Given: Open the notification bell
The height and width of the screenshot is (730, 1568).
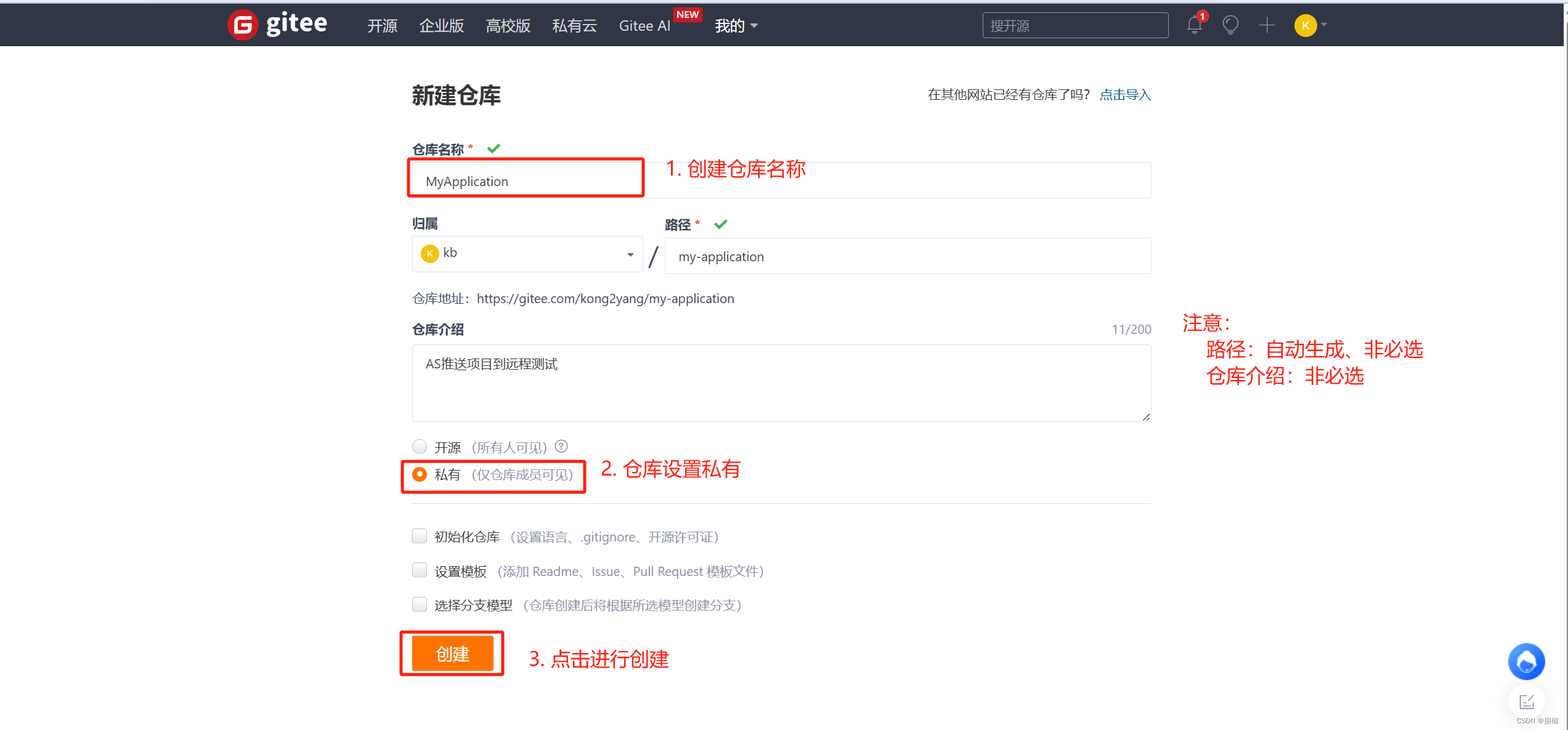Looking at the screenshot, I should coord(1195,25).
